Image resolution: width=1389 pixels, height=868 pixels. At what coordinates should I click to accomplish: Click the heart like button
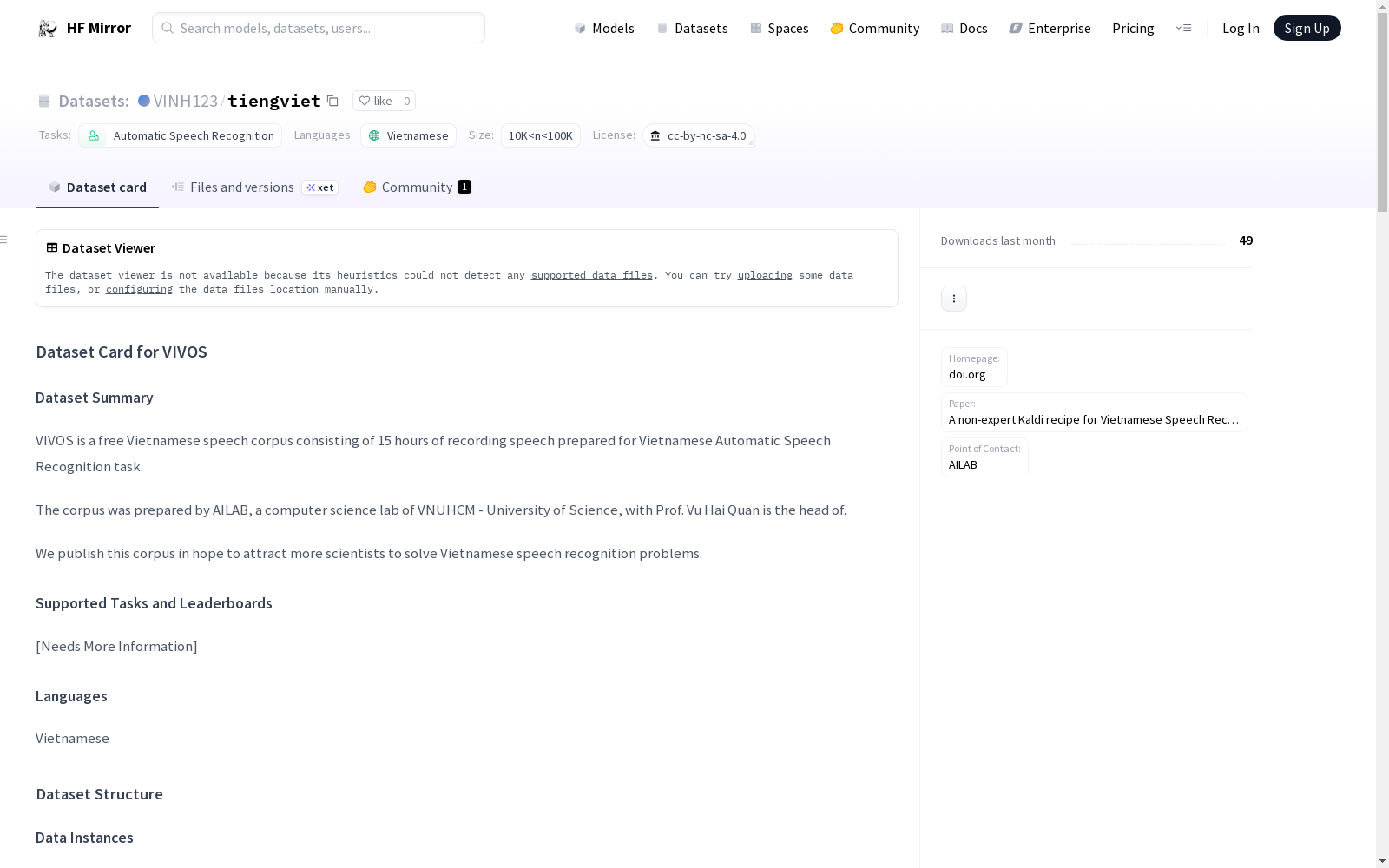click(x=375, y=101)
